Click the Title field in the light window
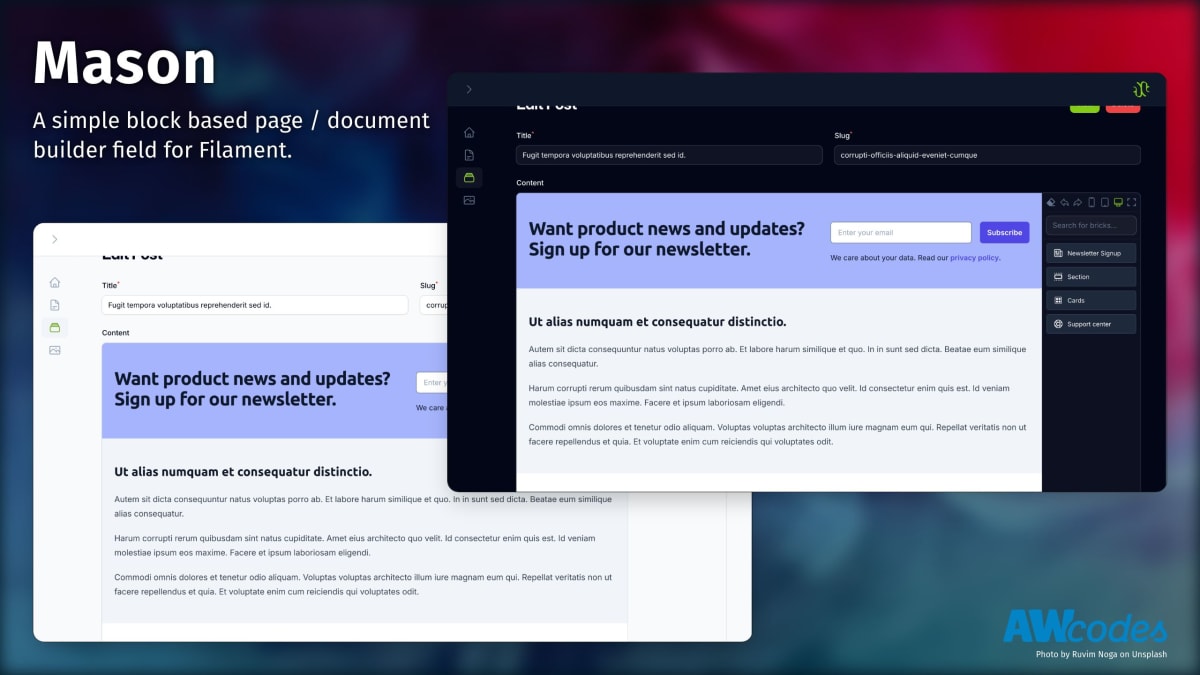Viewport: 1200px width, 675px height. click(x=255, y=305)
